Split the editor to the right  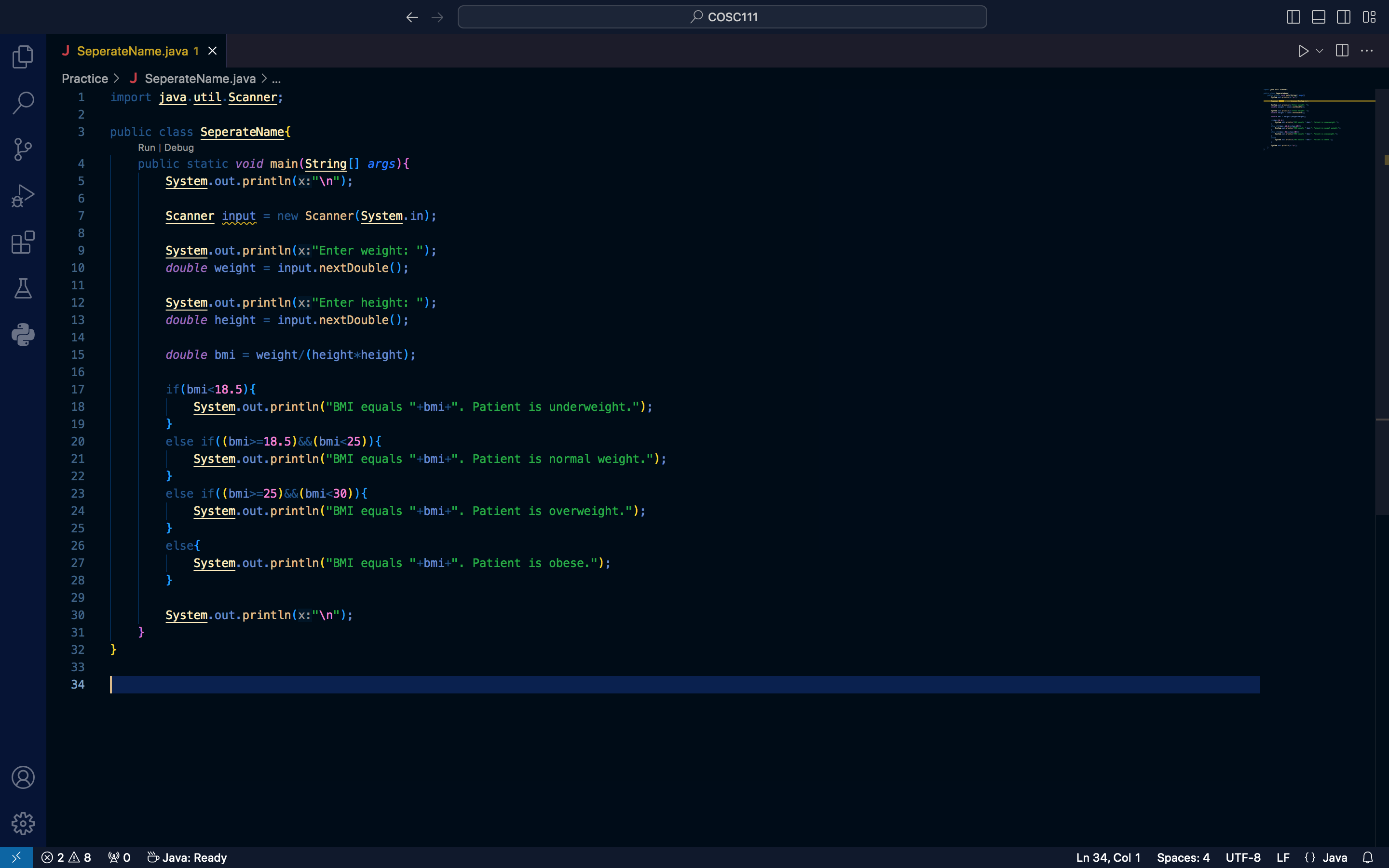tap(1342, 51)
